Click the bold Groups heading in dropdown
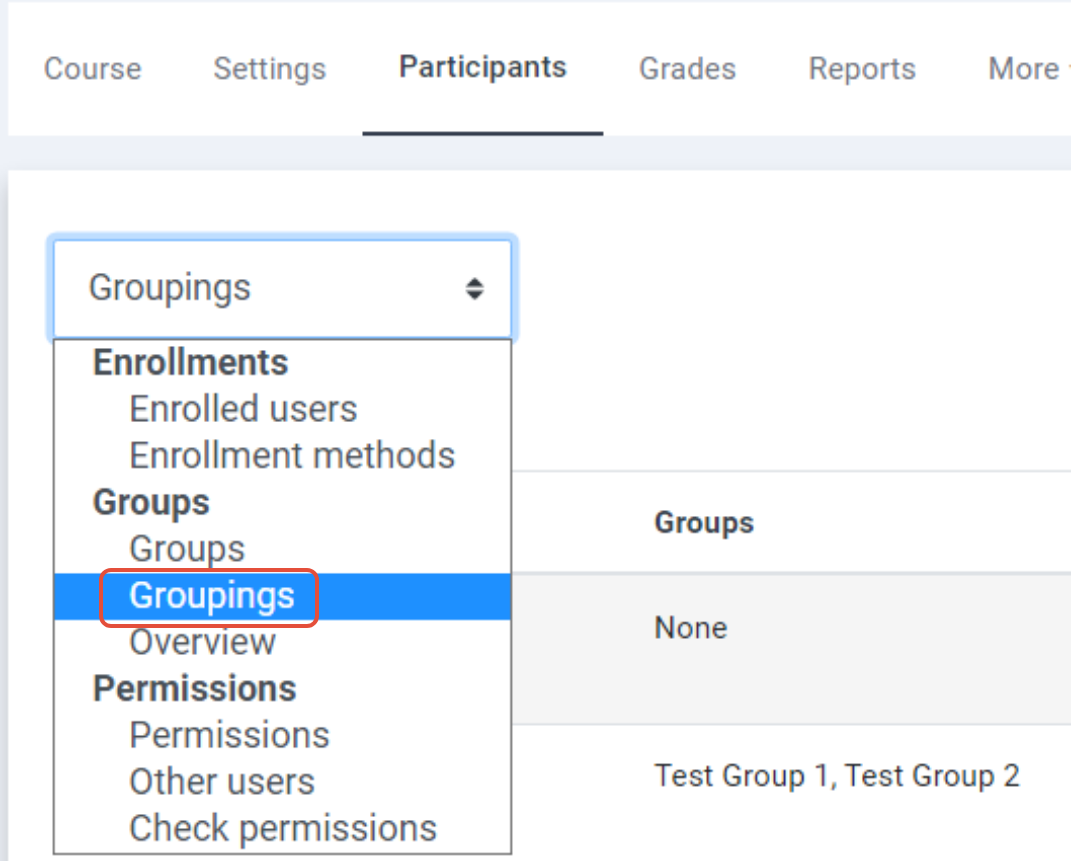1071x861 pixels. (151, 502)
